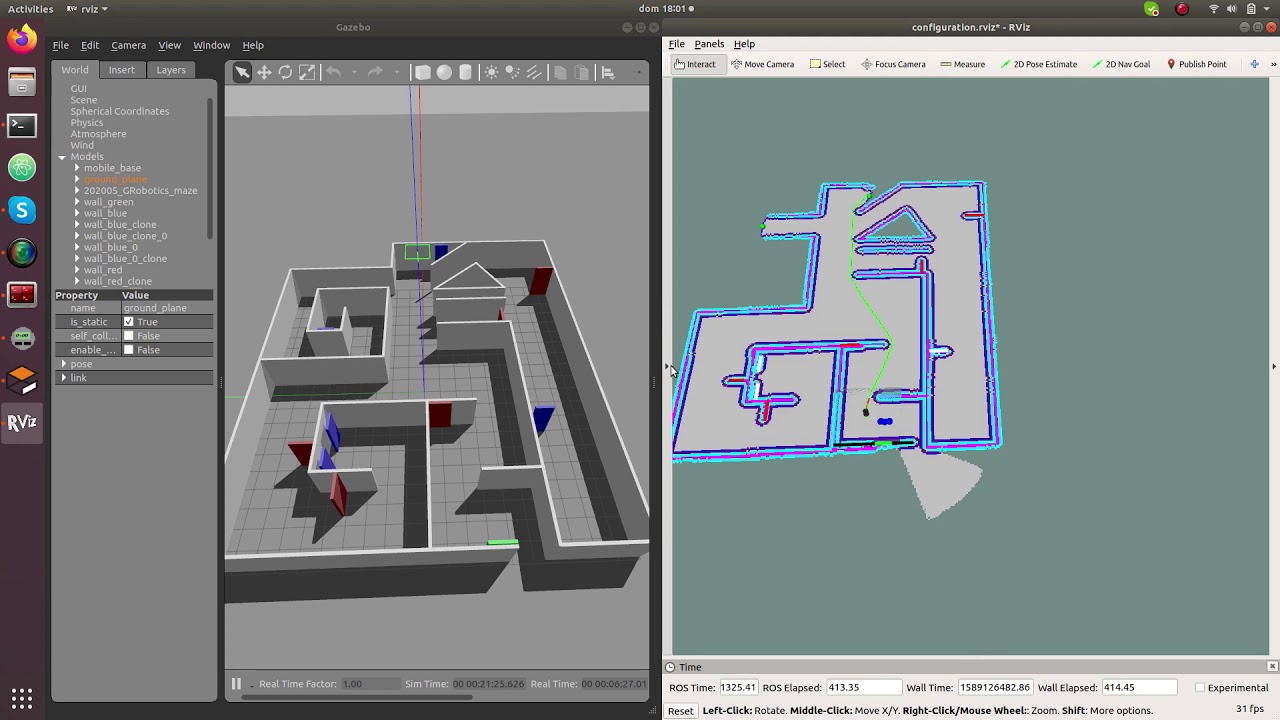The height and width of the screenshot is (720, 1280).
Task: Activate the rotate mode tool in Gazebo
Action: point(285,72)
